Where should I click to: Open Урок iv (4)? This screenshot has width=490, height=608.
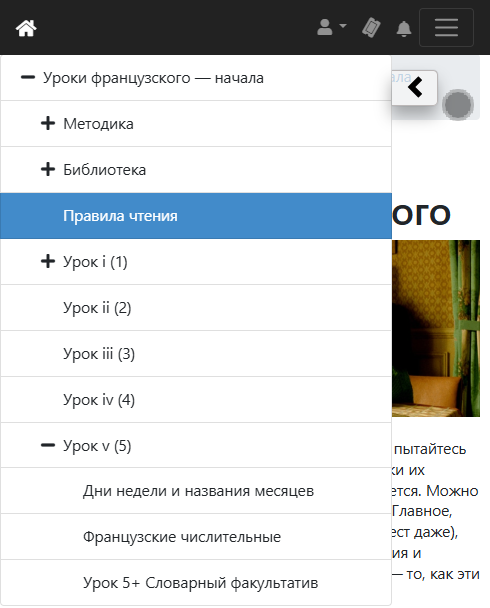click(196, 399)
